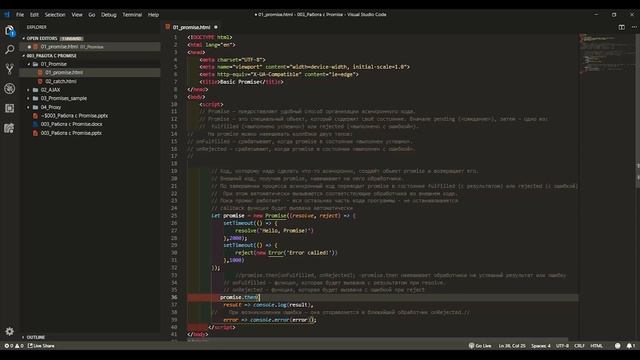
Task: Open the Selection menu
Action: [x=55, y=15]
